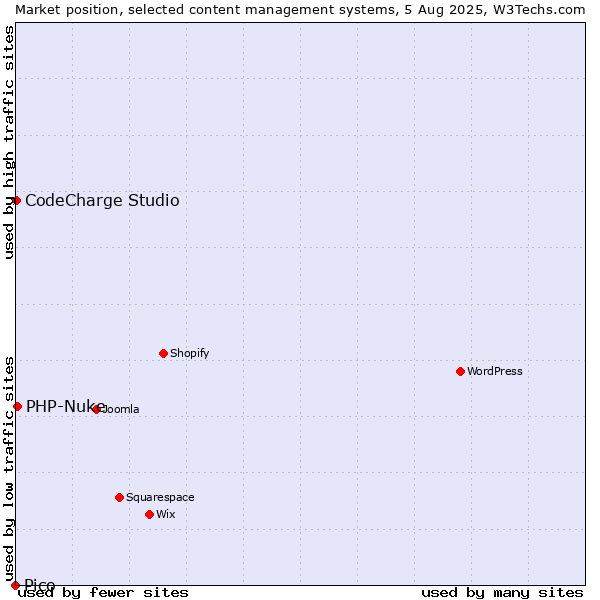
Task: Click the 'Wix' label text
Action: (166, 514)
